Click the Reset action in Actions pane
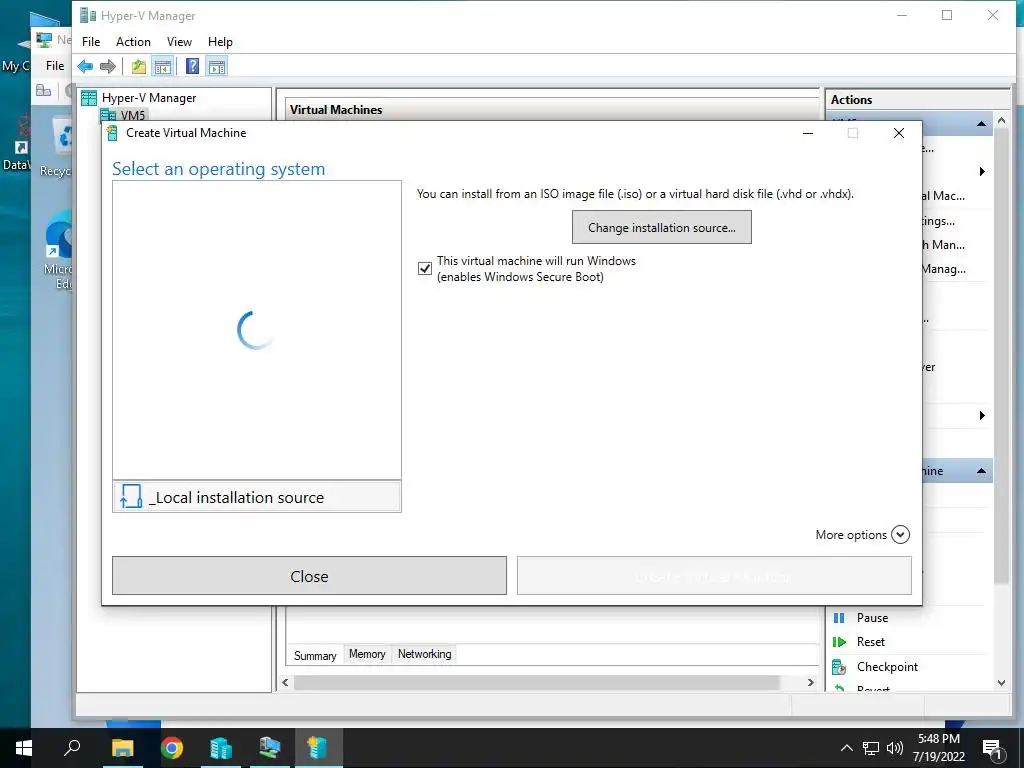 pyautogui.click(x=871, y=642)
